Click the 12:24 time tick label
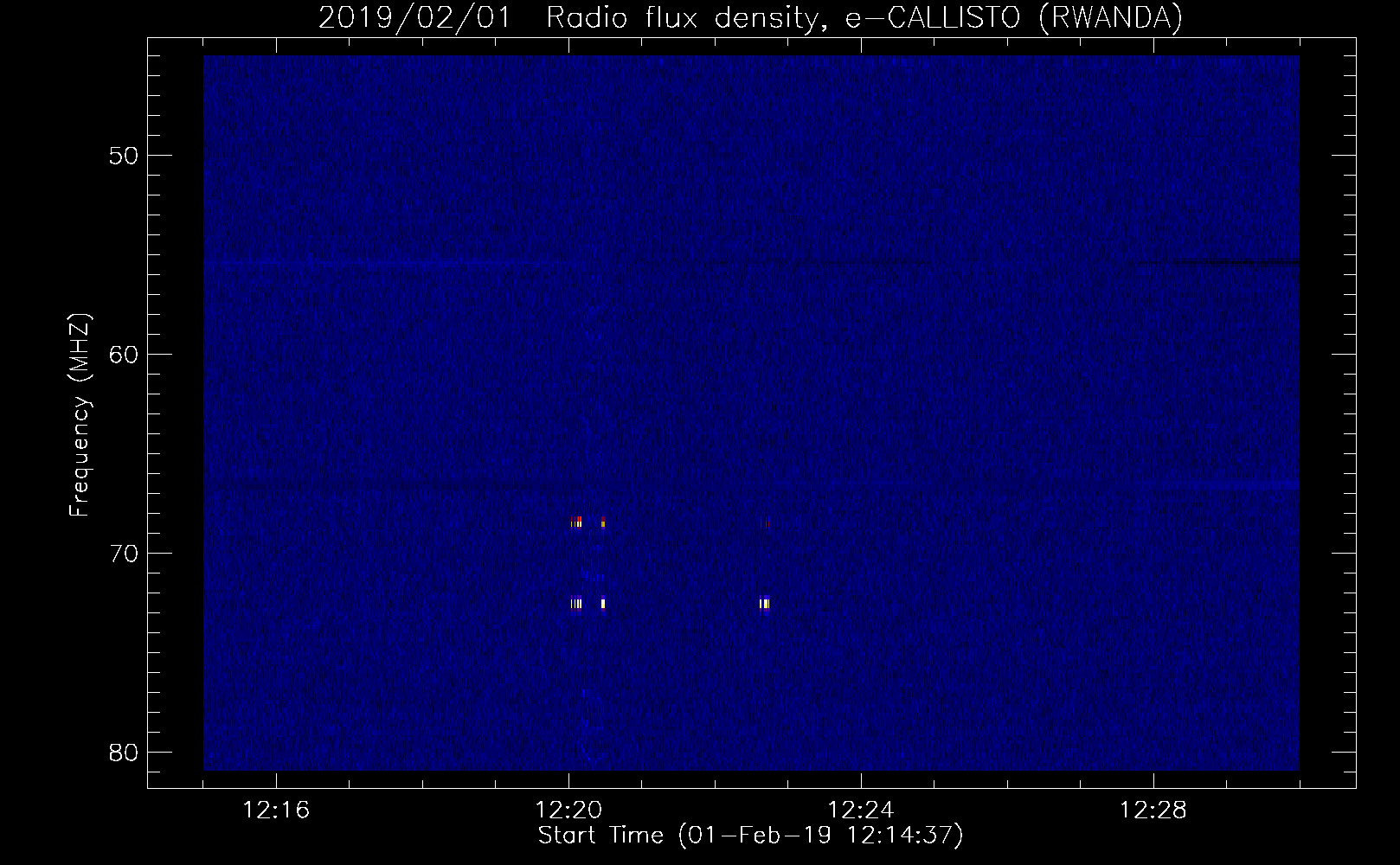The height and width of the screenshot is (865, 1400). 861,811
